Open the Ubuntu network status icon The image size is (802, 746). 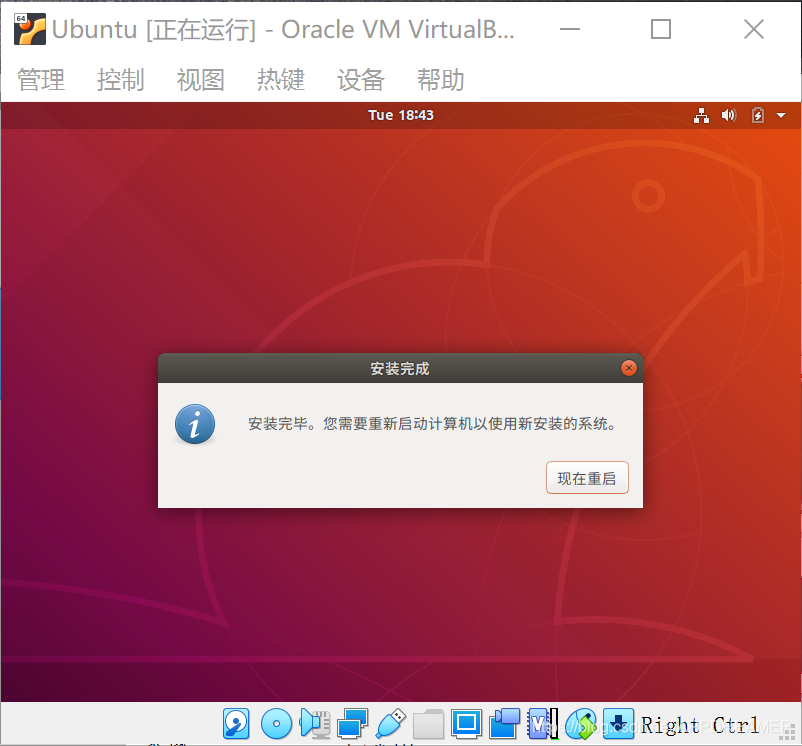point(701,116)
